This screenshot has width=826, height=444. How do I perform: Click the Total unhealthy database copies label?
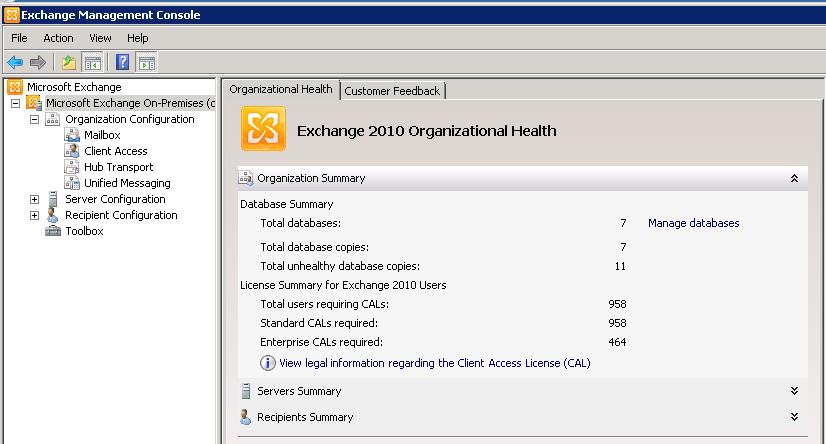340,266
